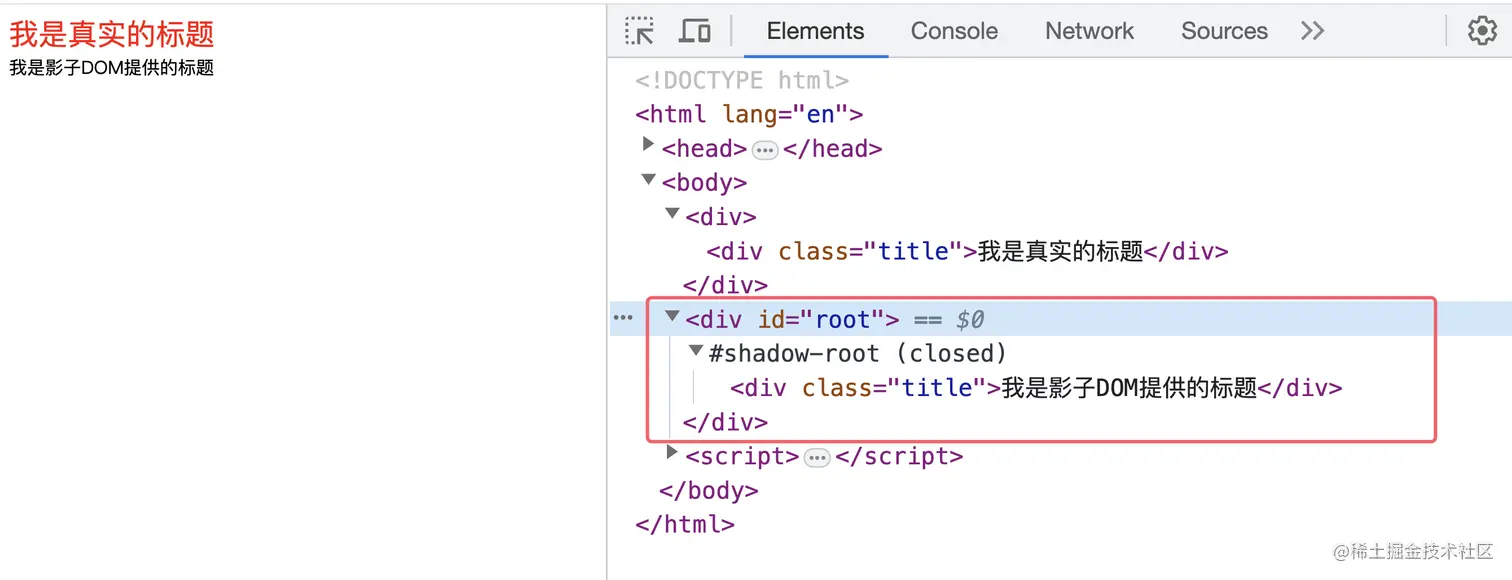
Task: Open DevTools settings gear
Action: point(1482,31)
